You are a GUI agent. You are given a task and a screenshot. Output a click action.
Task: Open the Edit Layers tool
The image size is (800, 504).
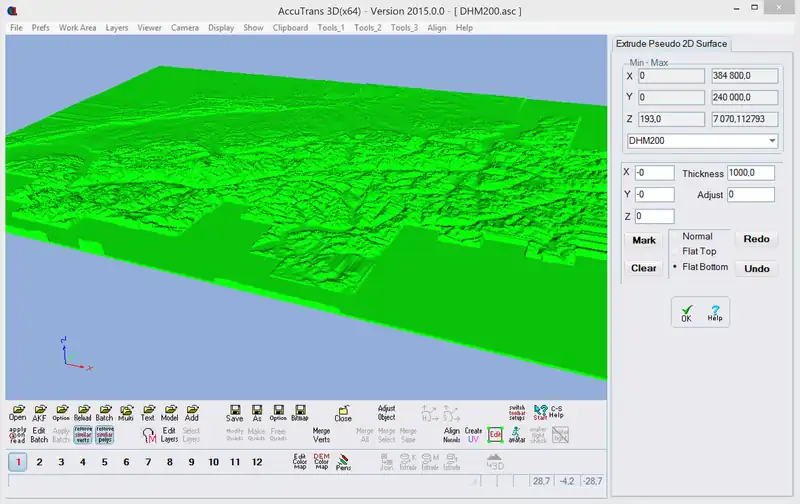(x=169, y=434)
